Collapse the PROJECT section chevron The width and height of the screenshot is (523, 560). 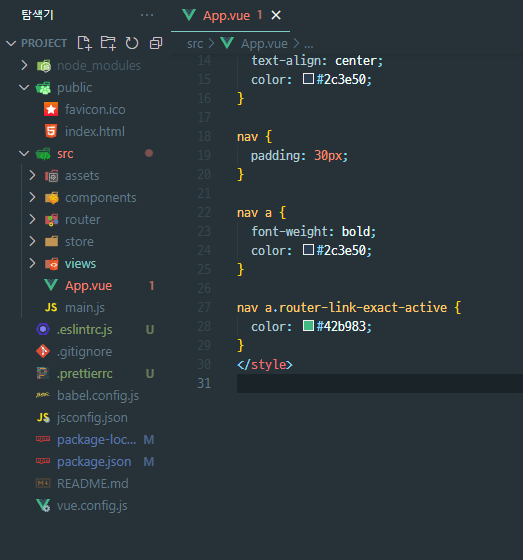pyautogui.click(x=11, y=43)
